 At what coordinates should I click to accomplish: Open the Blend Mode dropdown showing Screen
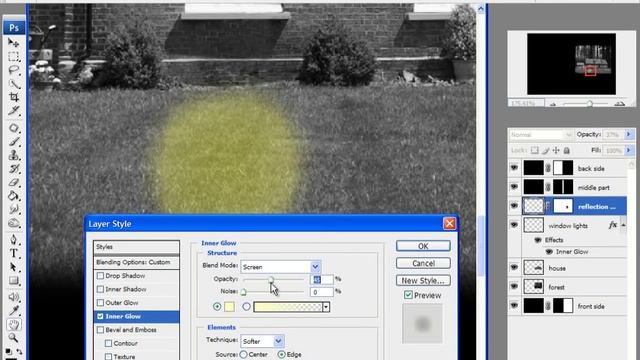(315, 267)
